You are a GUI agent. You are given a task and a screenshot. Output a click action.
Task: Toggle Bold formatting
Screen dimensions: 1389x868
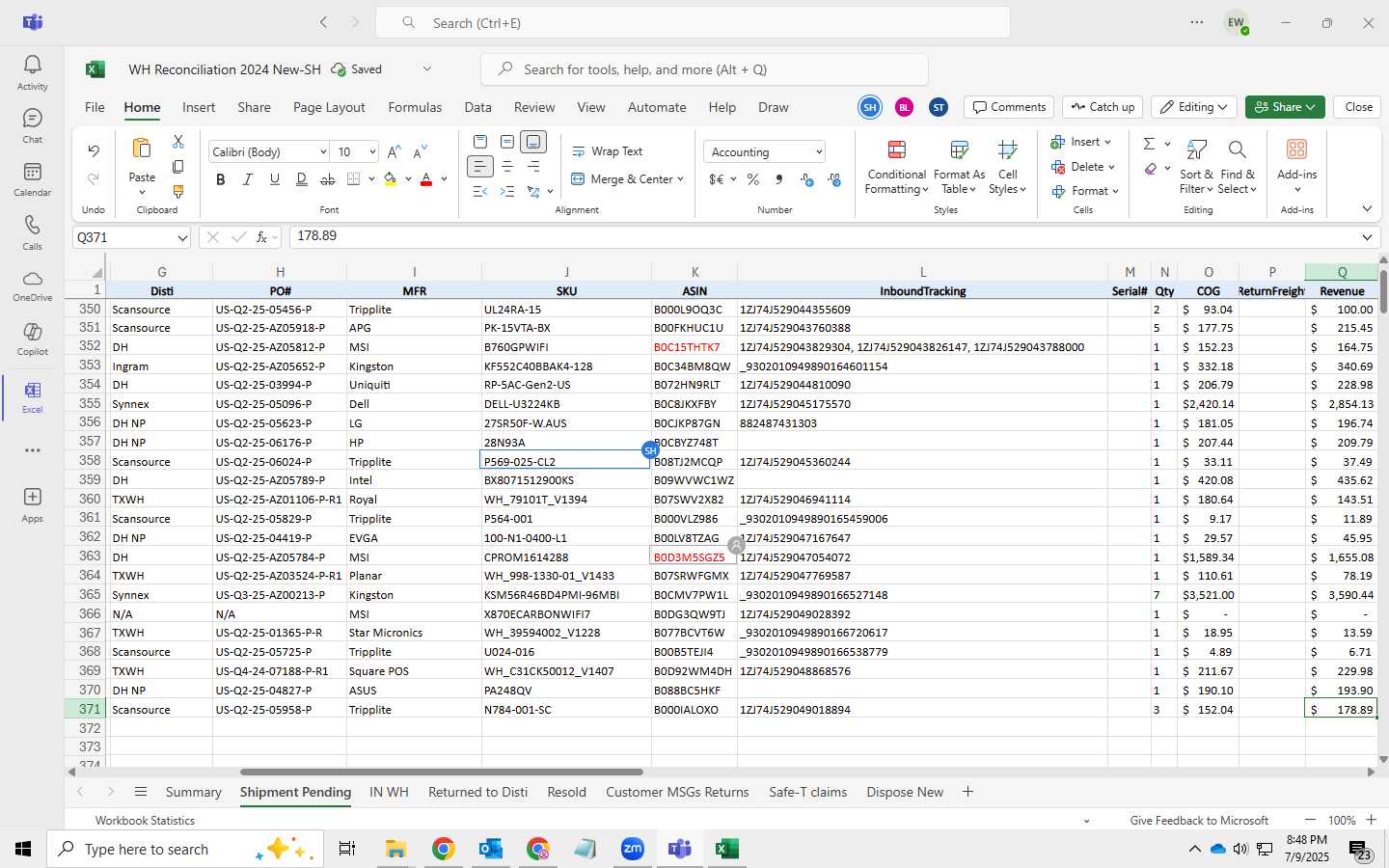click(x=221, y=179)
